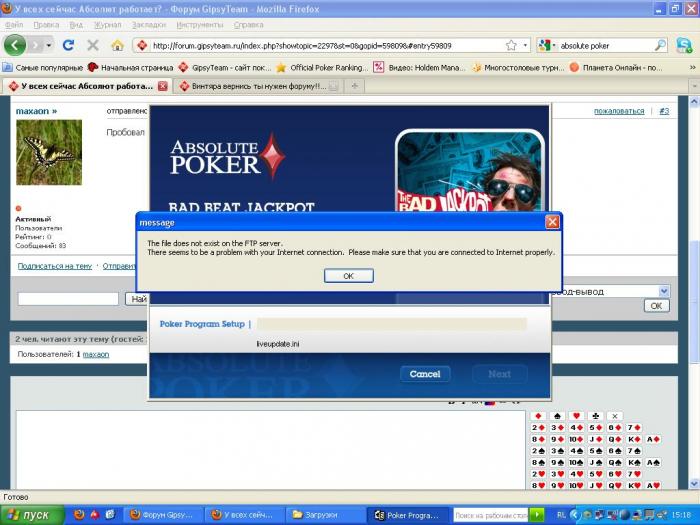Click the desktop search green arrow button

point(536,515)
